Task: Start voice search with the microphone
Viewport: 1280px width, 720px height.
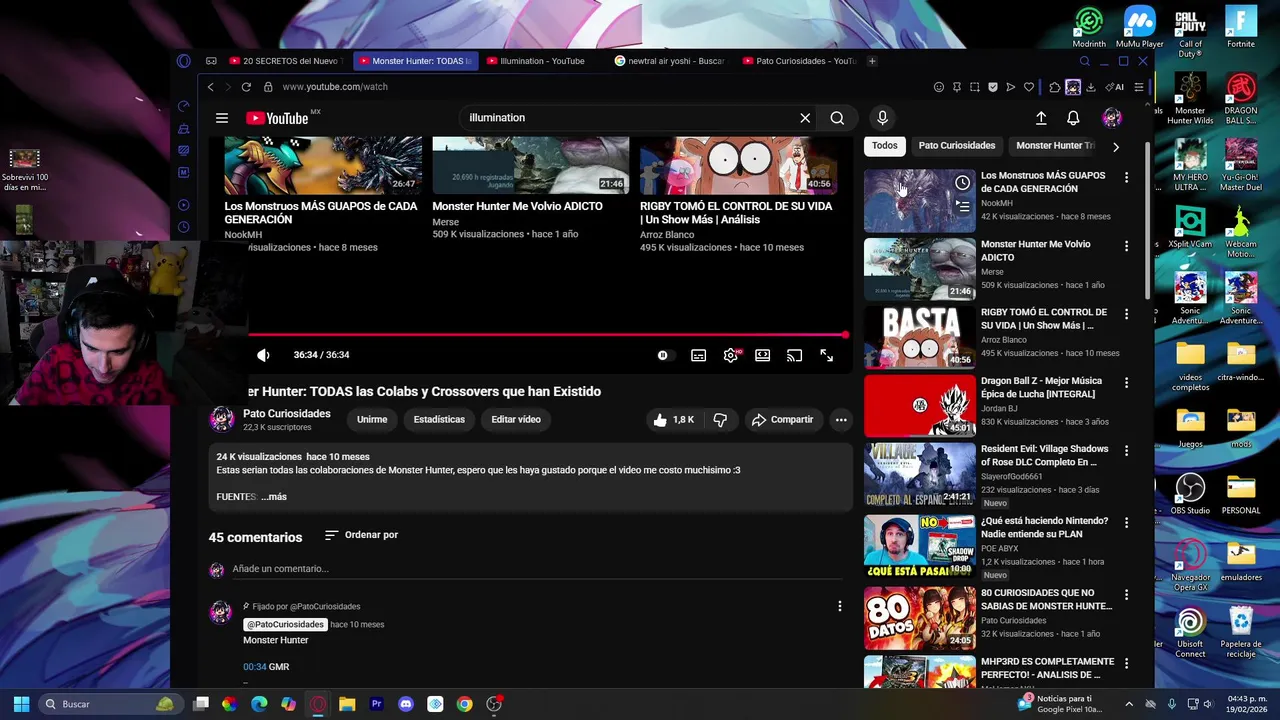Action: 882,118
